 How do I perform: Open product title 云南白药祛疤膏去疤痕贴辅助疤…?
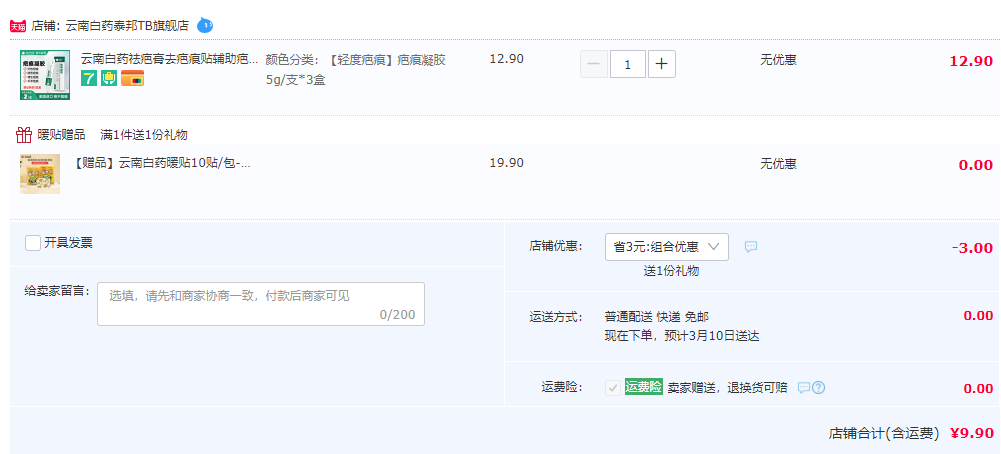pyautogui.click(x=169, y=59)
